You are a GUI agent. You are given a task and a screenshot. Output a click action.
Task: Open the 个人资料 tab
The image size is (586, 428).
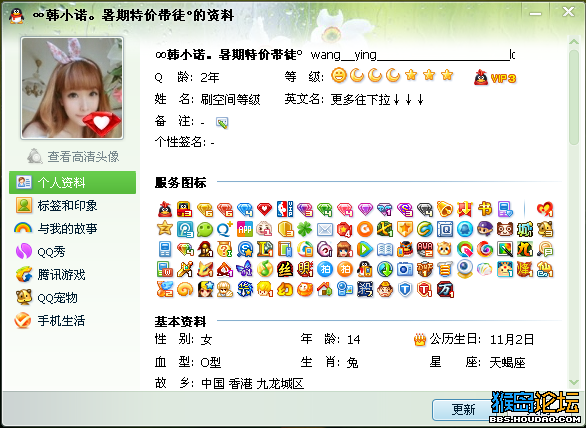(x=73, y=182)
